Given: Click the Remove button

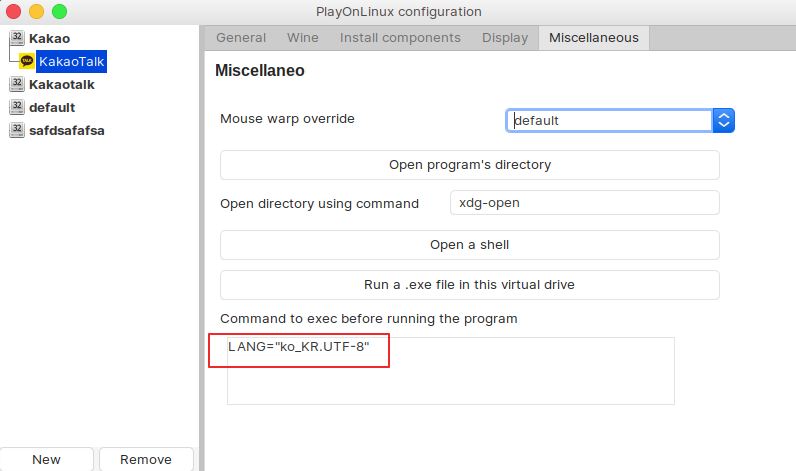Looking at the screenshot, I should (x=146, y=459).
